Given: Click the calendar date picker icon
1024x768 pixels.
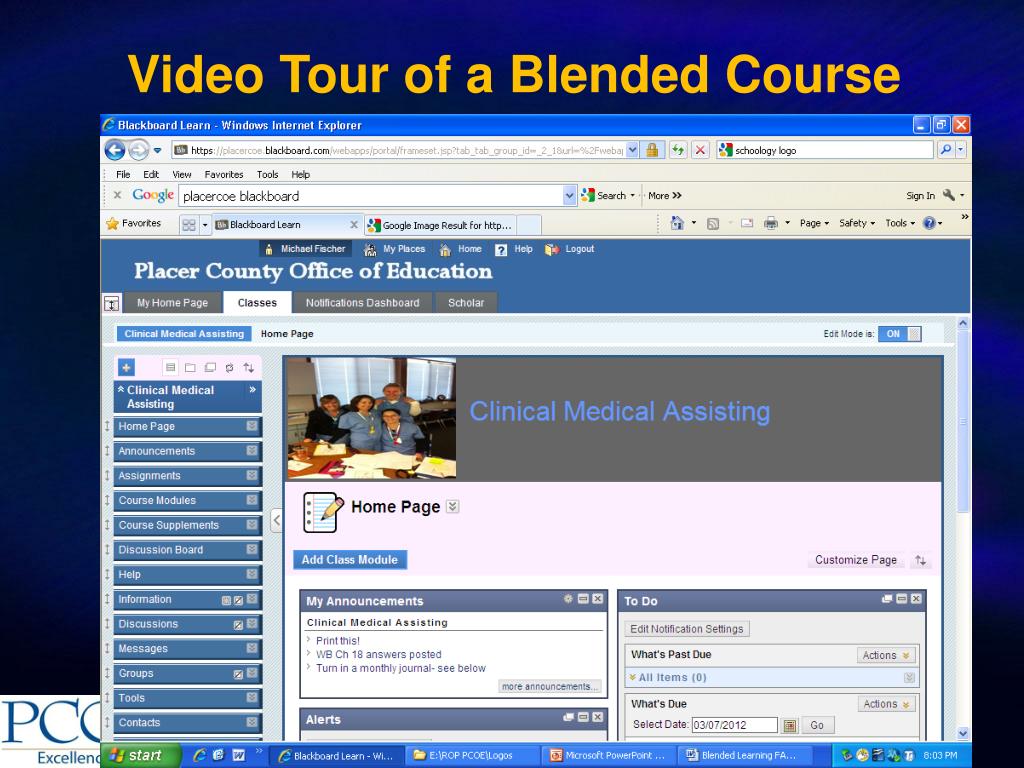Looking at the screenshot, I should [790, 725].
